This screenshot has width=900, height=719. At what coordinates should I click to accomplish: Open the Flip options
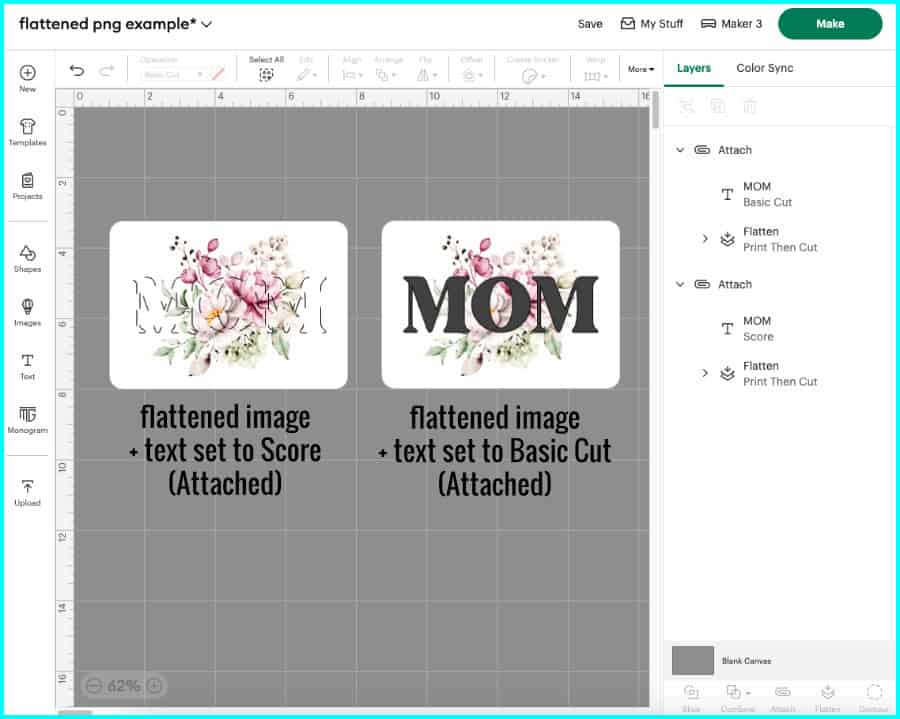426,68
